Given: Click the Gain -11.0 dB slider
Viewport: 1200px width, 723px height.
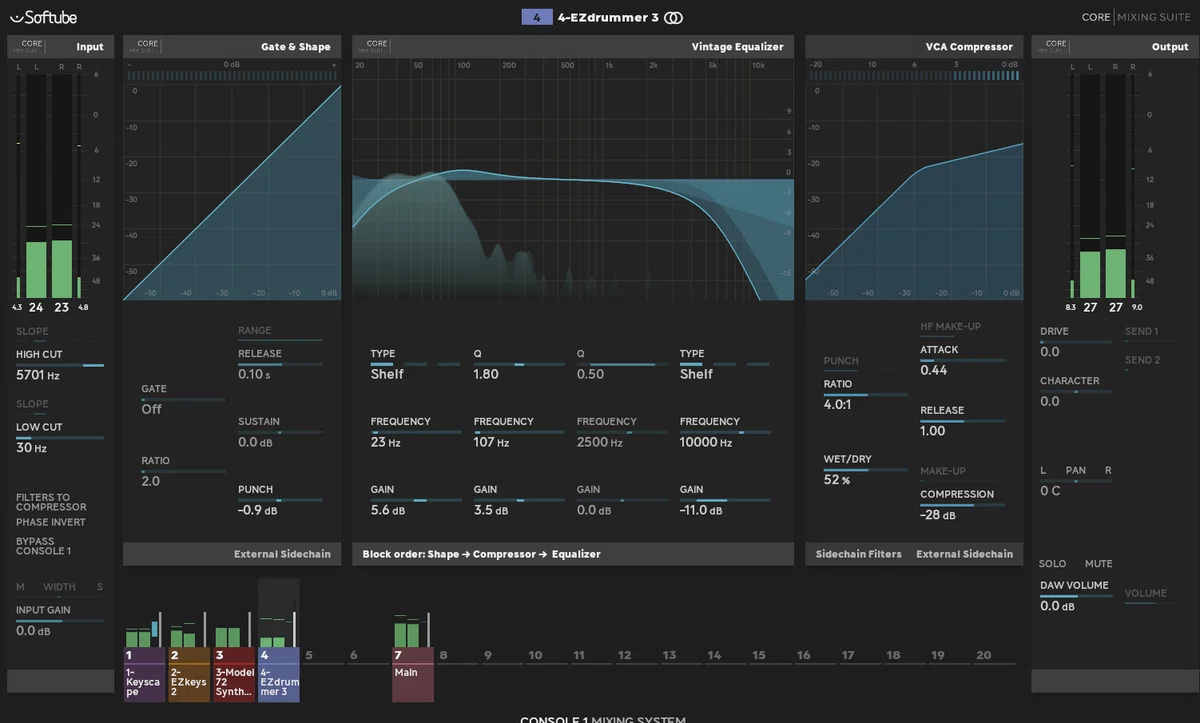Looking at the screenshot, I should [725, 500].
